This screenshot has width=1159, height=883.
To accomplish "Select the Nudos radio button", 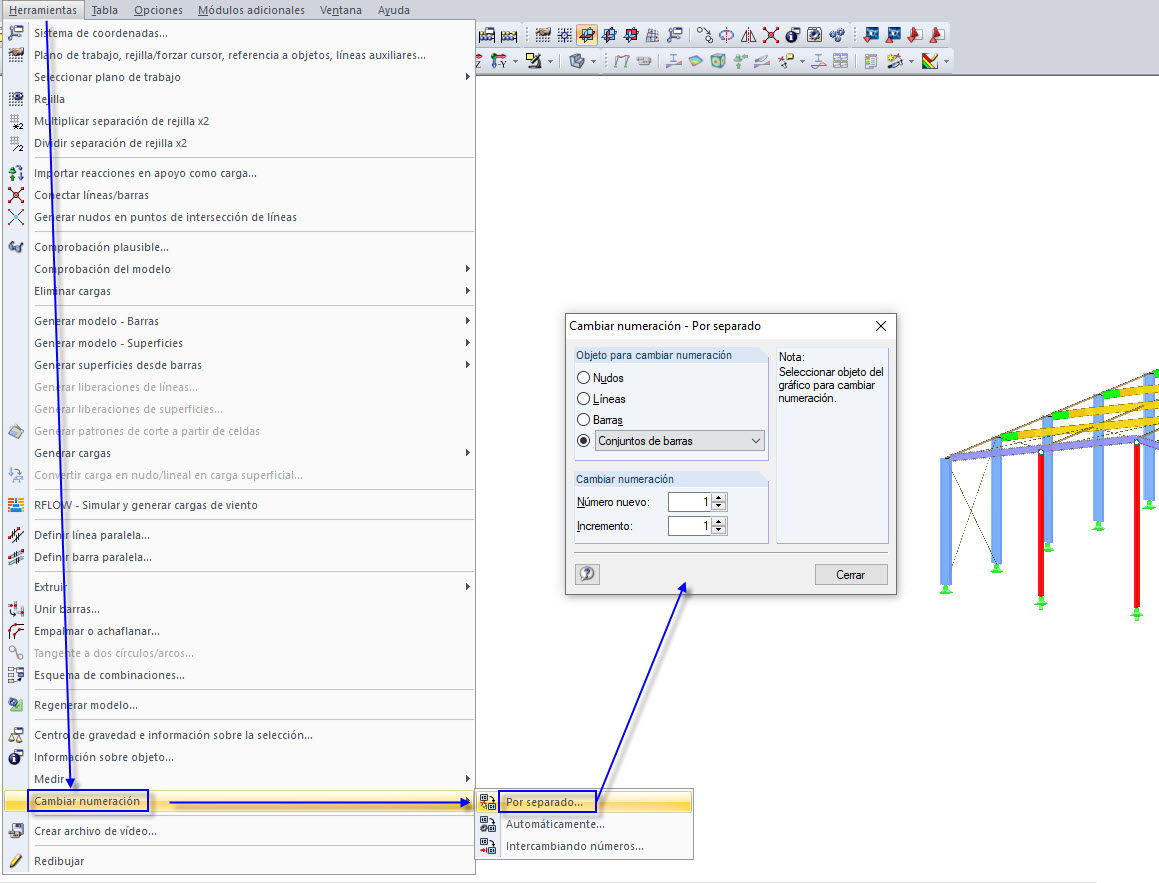I will pyautogui.click(x=583, y=378).
